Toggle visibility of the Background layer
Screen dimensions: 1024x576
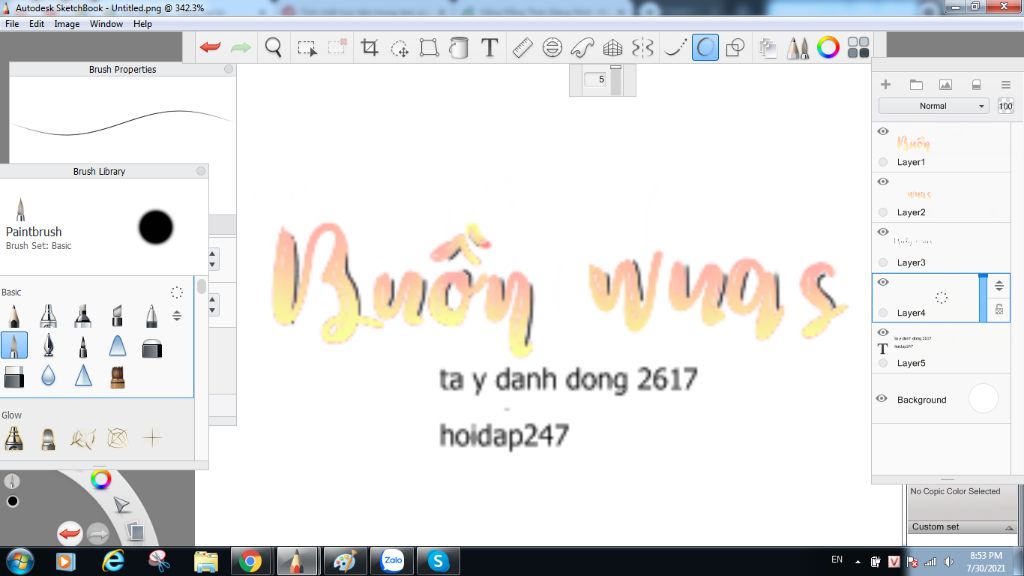click(883, 399)
